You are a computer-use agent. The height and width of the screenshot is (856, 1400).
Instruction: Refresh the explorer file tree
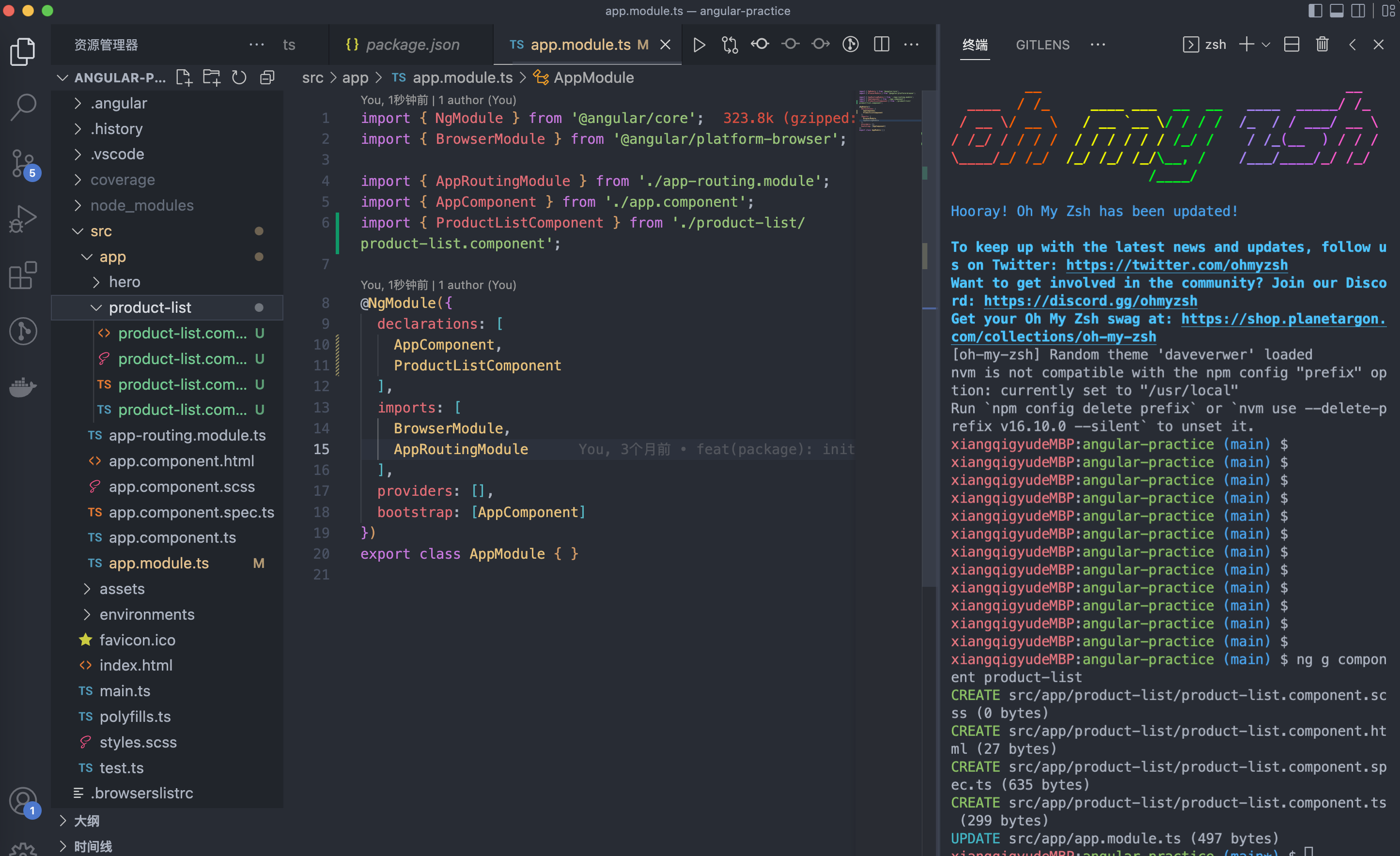[239, 78]
